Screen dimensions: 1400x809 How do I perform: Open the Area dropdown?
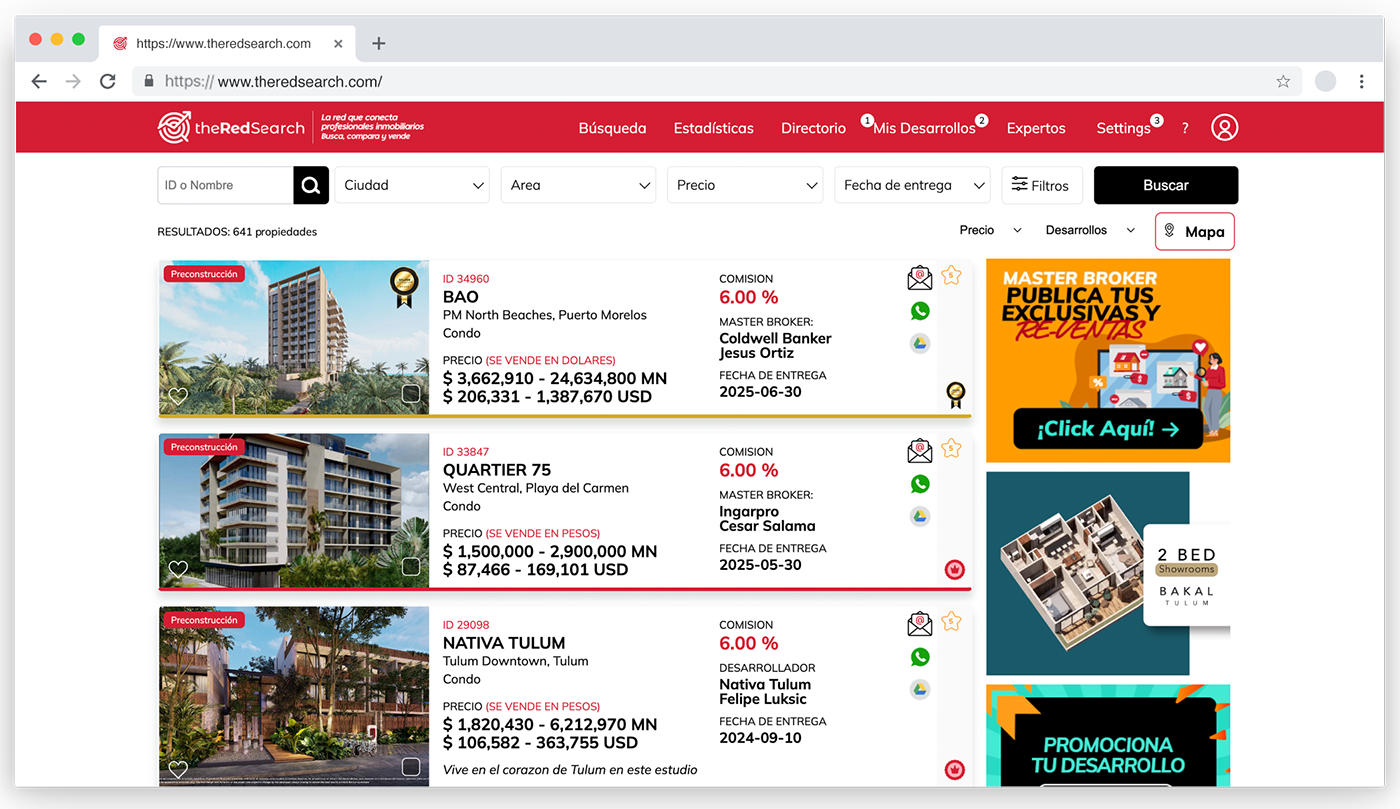pyautogui.click(x=578, y=185)
